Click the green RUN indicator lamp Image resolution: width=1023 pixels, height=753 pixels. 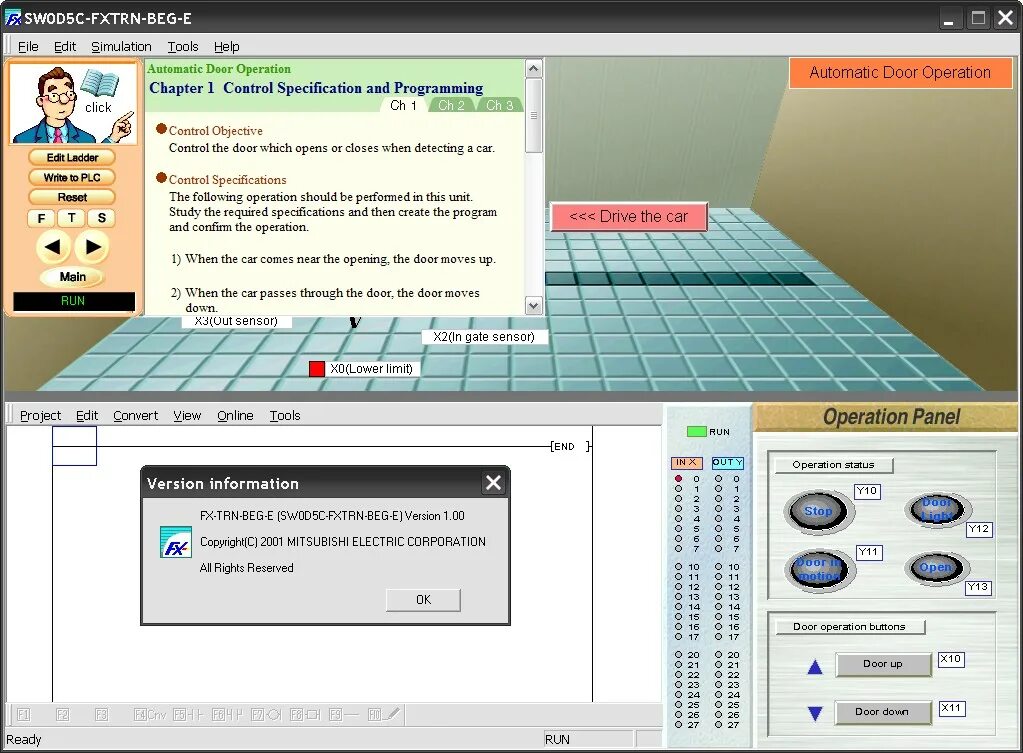[x=696, y=431]
